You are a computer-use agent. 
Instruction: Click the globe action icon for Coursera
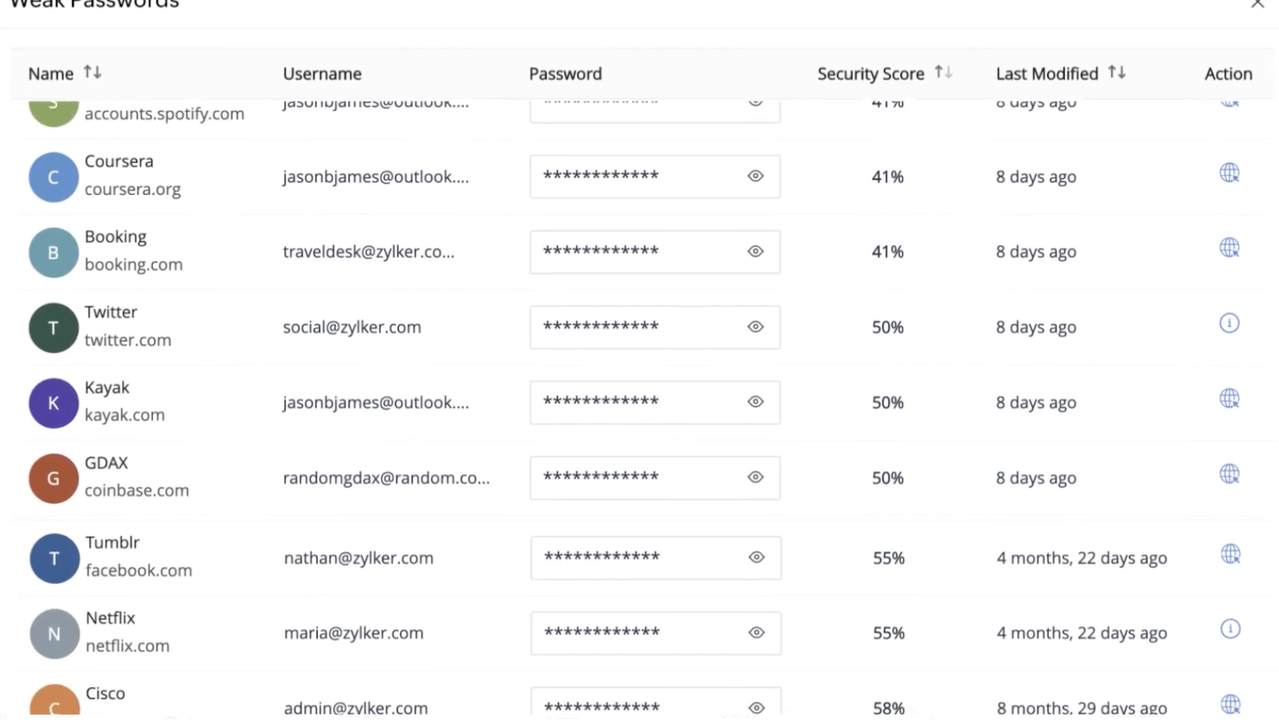(x=1229, y=173)
